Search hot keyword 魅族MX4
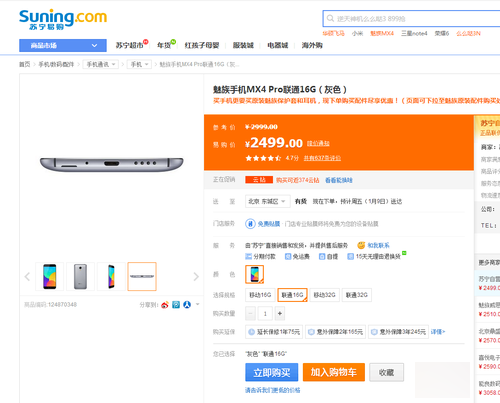Screen dimensions: 500x403 point(382,33)
